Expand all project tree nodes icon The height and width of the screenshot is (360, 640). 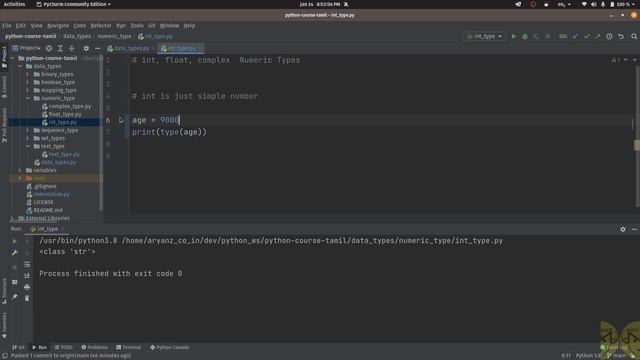pos(60,48)
